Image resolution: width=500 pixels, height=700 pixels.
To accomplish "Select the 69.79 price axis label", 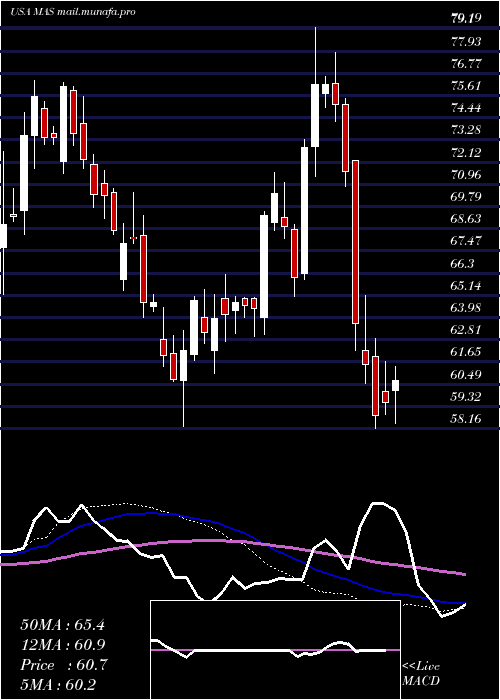I will click(x=466, y=196).
